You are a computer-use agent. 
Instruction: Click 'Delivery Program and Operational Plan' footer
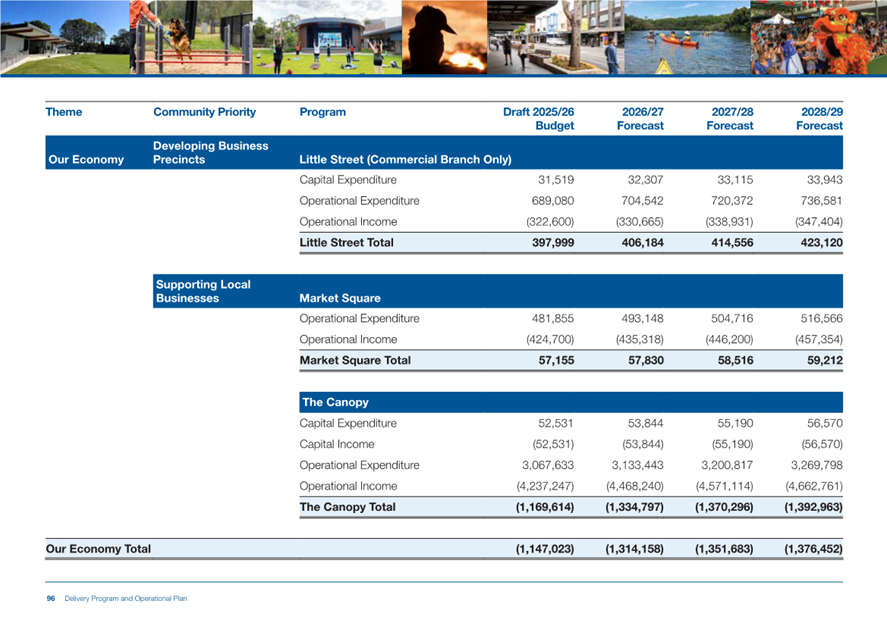[x=126, y=598]
